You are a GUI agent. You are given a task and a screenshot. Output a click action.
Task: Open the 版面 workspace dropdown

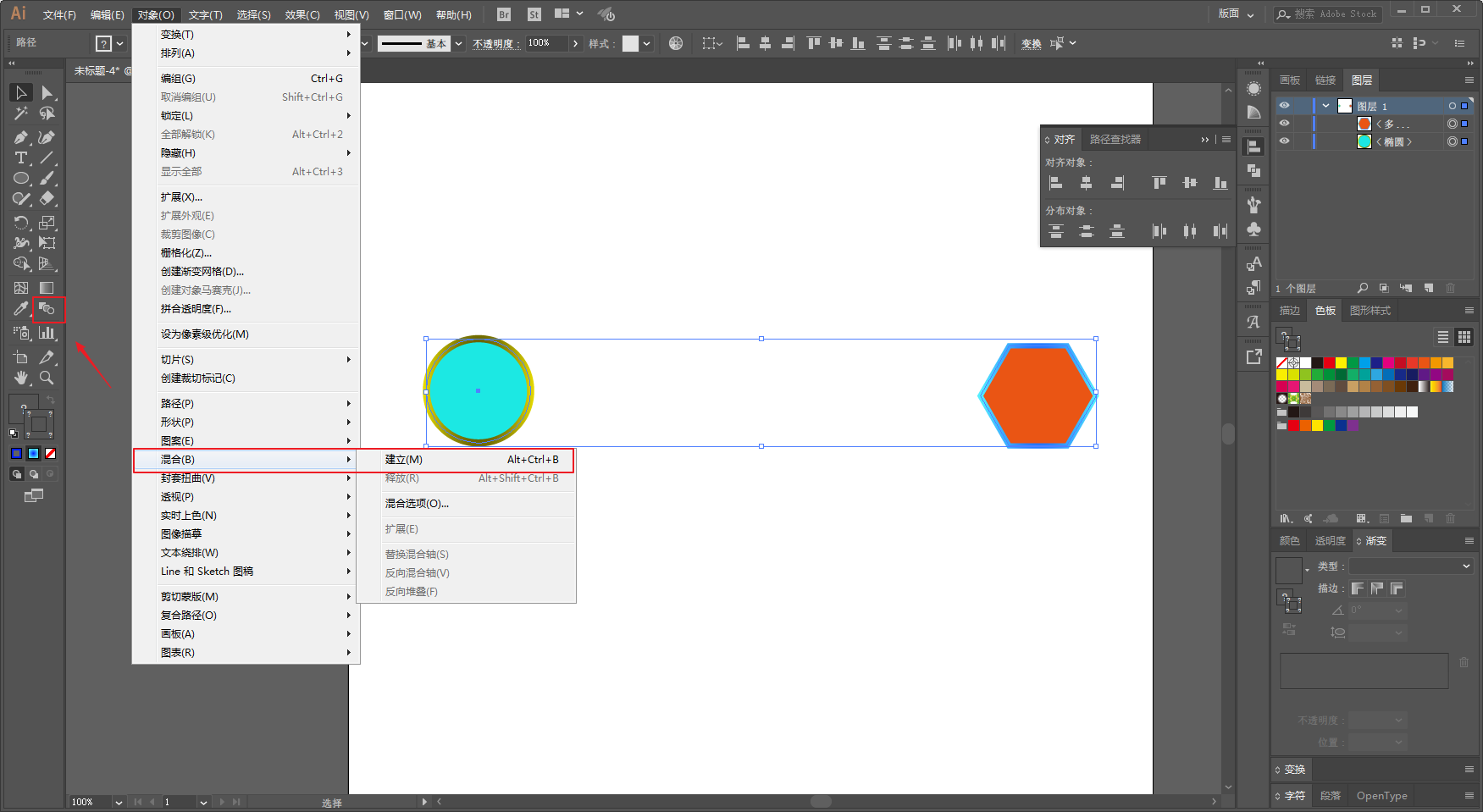click(1237, 14)
